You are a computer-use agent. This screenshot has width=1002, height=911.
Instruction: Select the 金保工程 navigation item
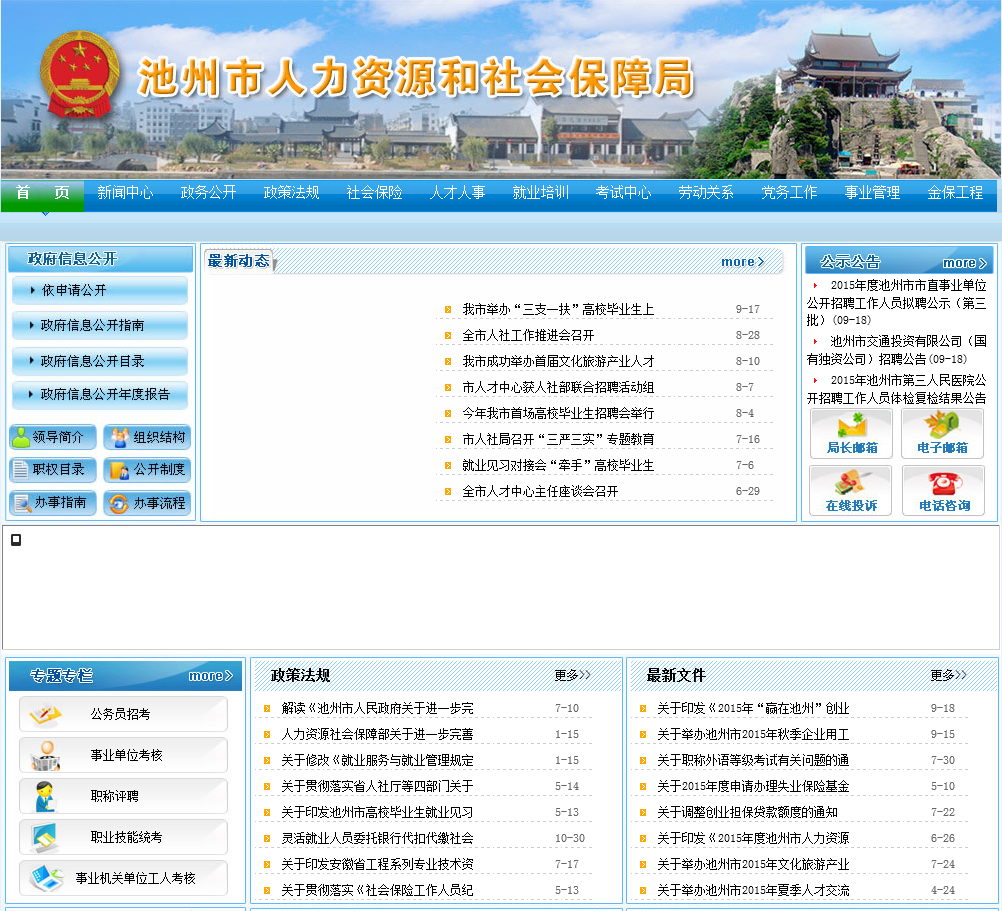click(x=955, y=193)
